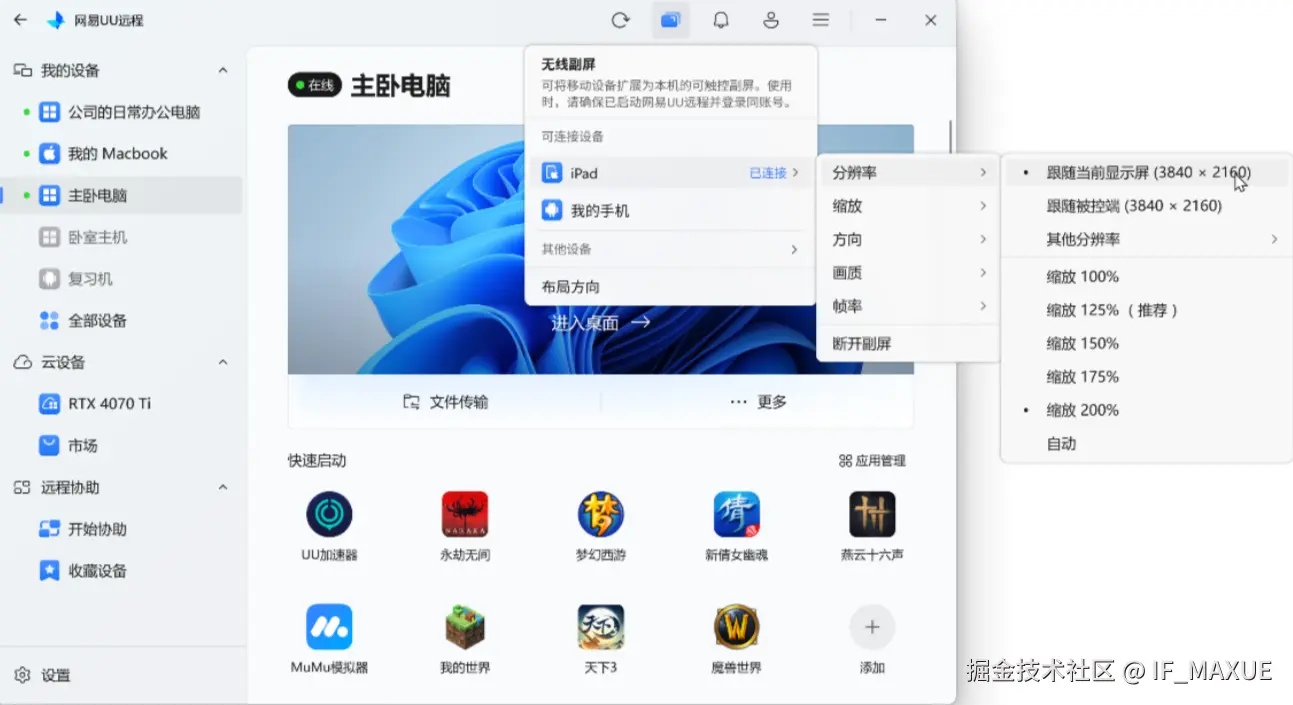Viewport: 1293px width, 705px height.
Task: Select 缩放 150% option
Action: pos(1147,343)
